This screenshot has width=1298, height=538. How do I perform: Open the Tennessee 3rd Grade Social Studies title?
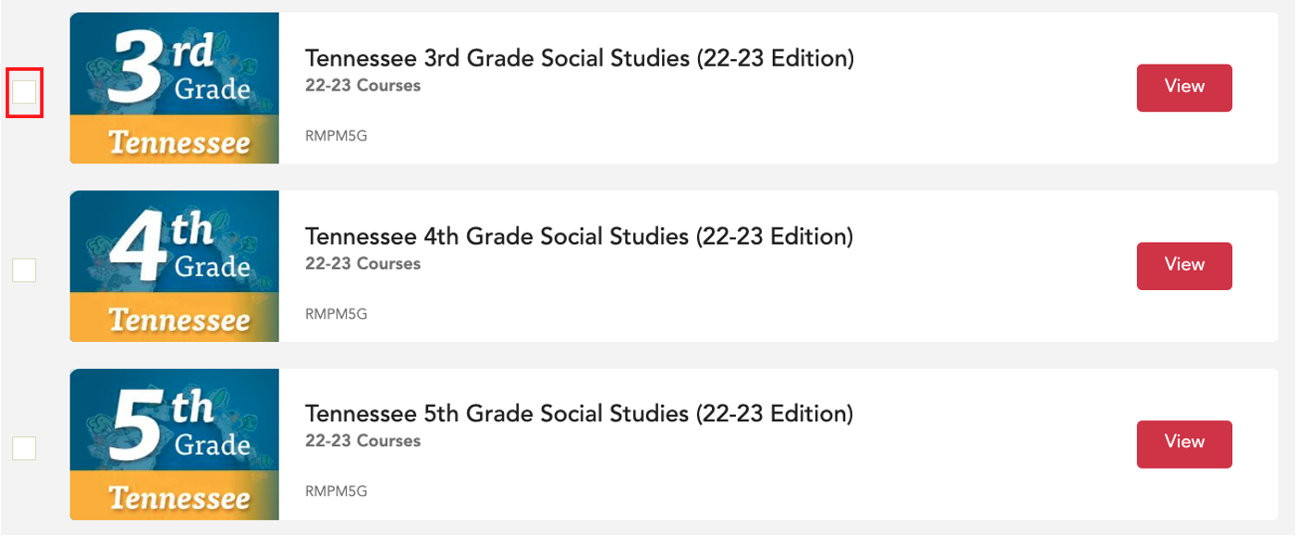[x=580, y=59]
